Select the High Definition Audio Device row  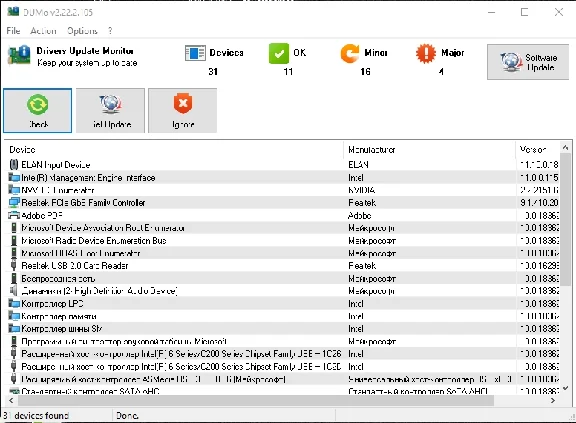point(282,291)
